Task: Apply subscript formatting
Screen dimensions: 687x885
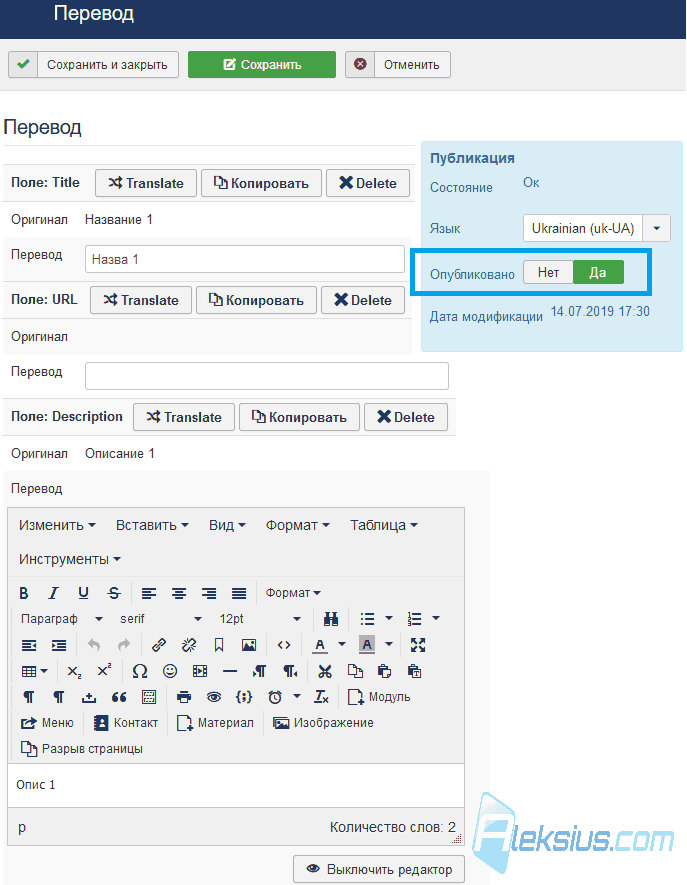Action: coord(74,672)
